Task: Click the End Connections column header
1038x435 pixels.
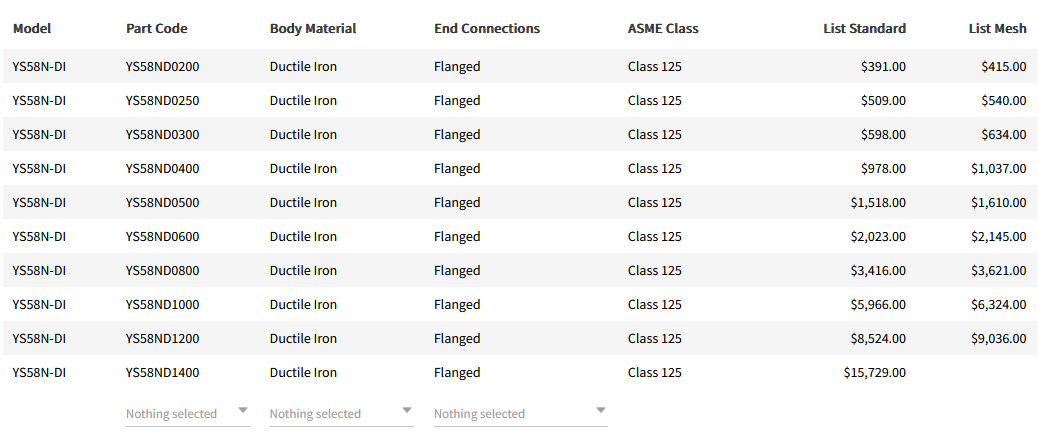Action: pyautogui.click(x=487, y=29)
